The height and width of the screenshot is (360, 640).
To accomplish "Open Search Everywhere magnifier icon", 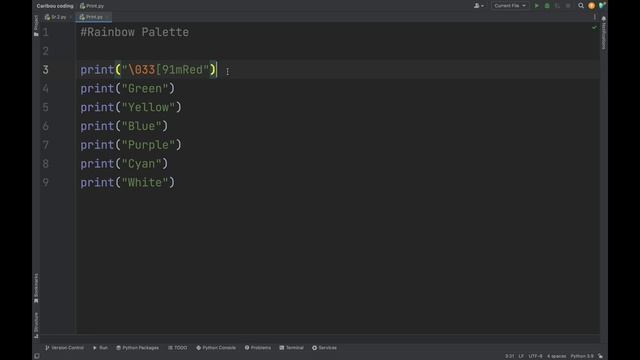I will point(581,6).
